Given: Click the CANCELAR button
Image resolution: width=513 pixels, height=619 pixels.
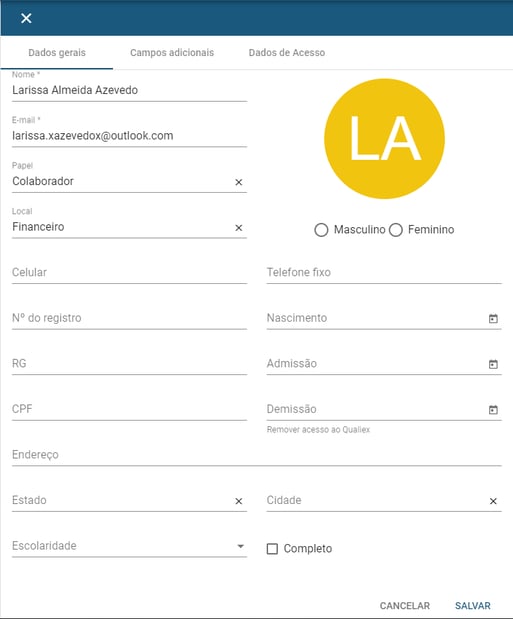Looking at the screenshot, I should [405, 606].
